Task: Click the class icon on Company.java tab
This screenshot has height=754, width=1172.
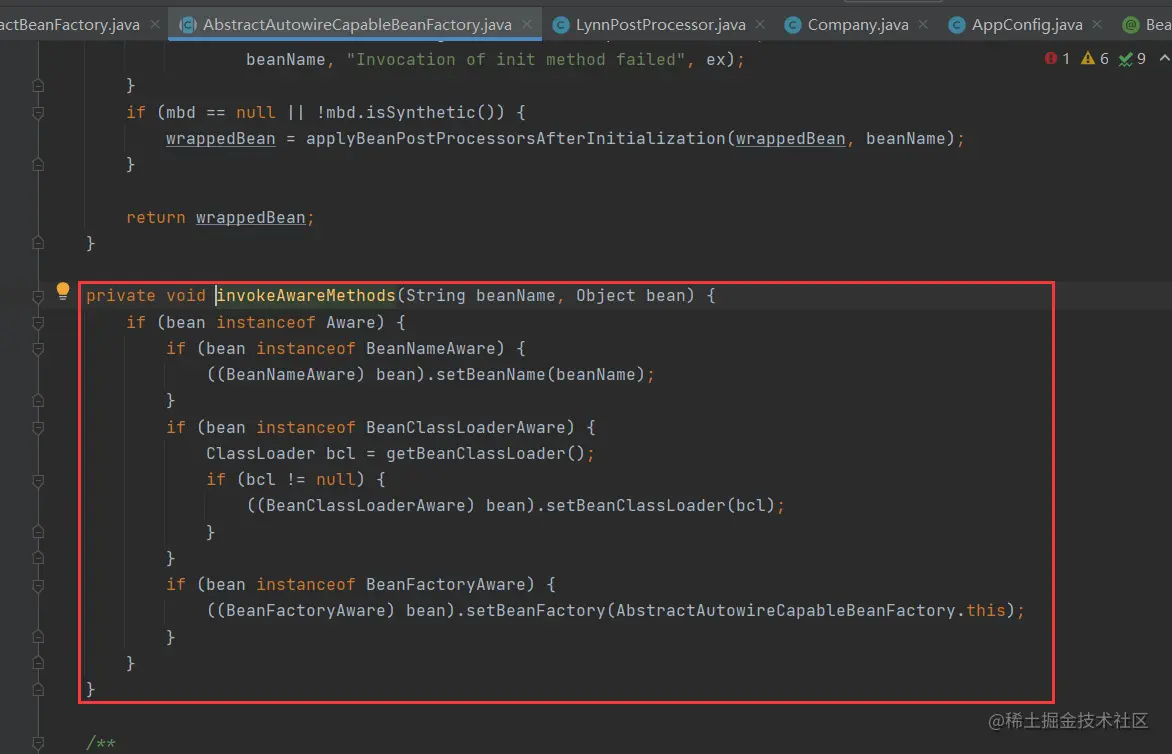Action: 793,25
